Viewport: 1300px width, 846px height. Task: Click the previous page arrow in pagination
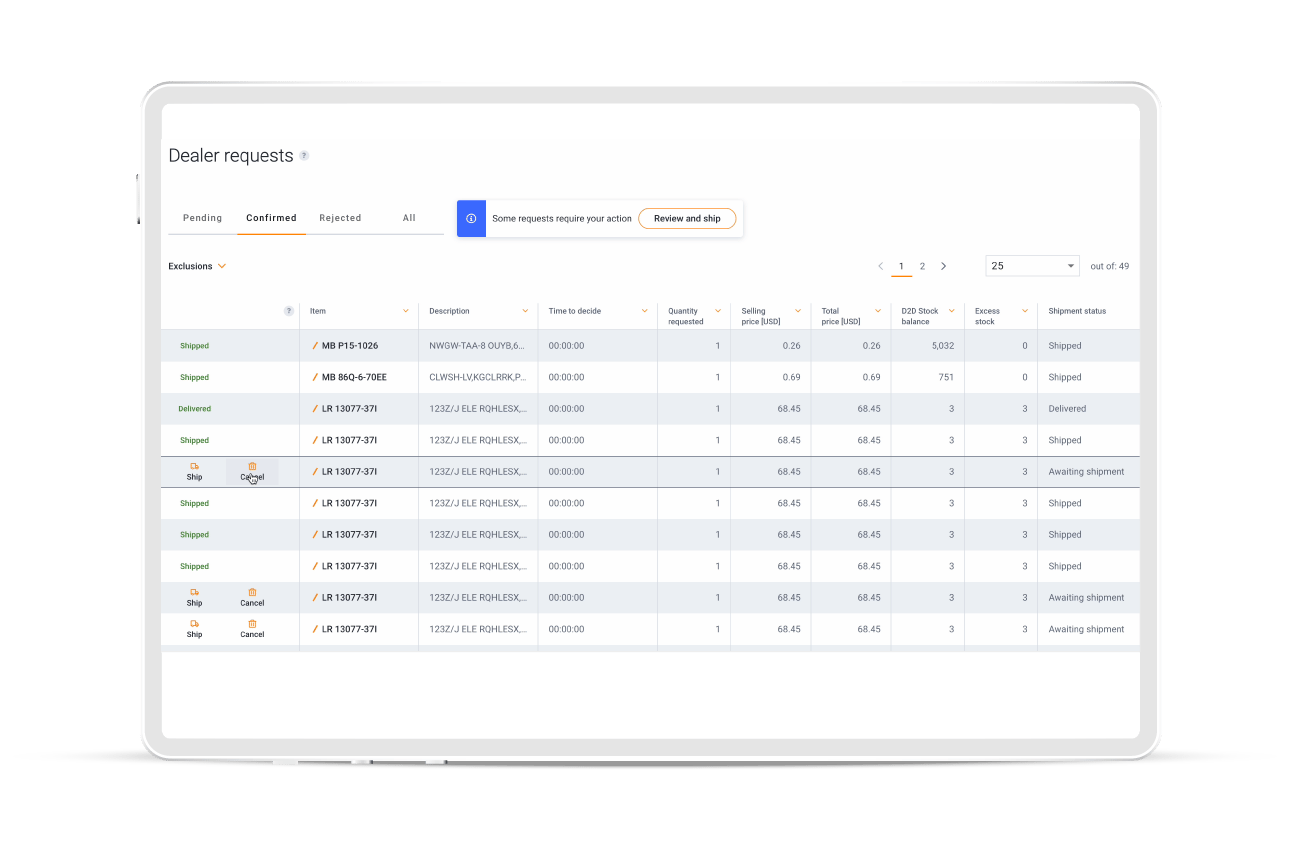tap(881, 266)
